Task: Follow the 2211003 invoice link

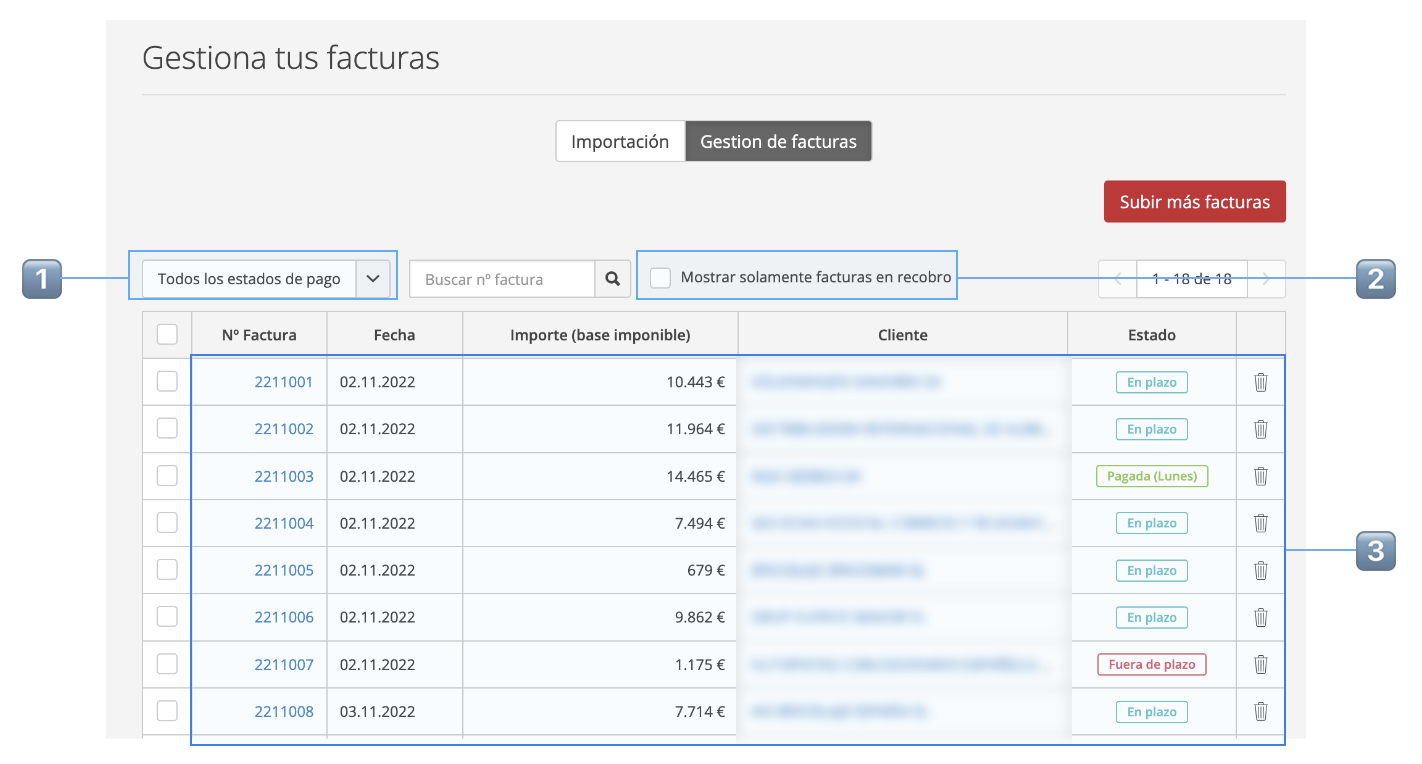Action: click(284, 476)
